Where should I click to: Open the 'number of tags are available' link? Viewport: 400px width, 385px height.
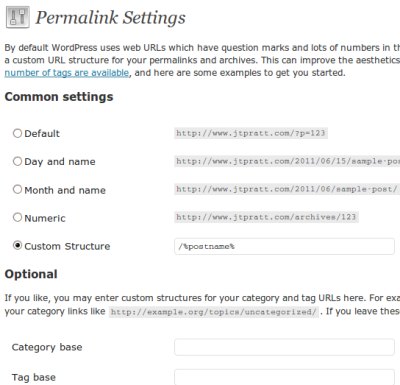coord(67,73)
